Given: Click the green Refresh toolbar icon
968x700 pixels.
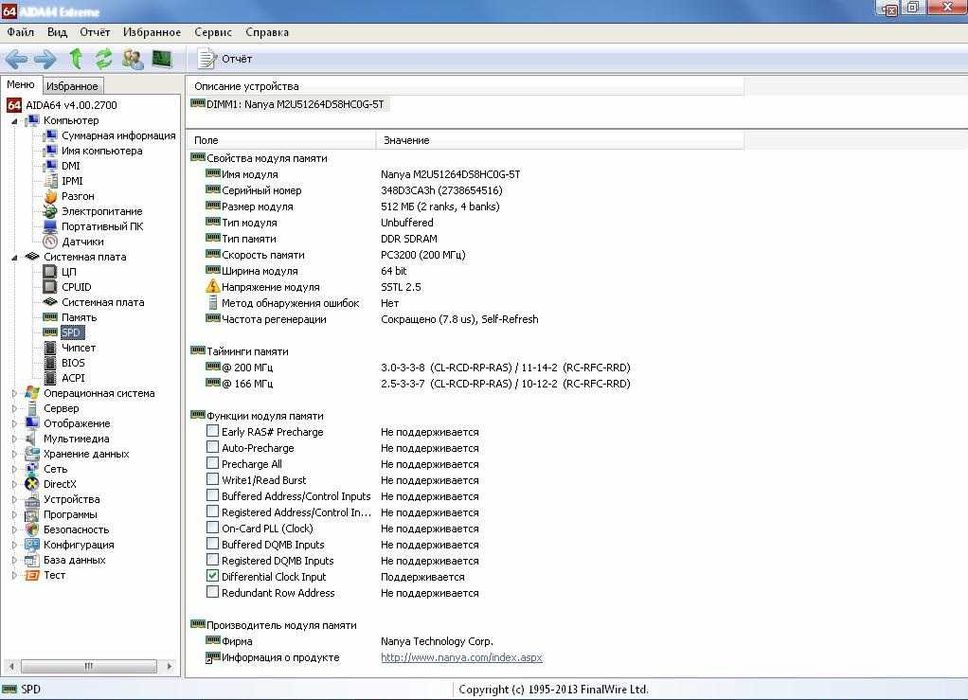Looking at the screenshot, I should coord(104,59).
